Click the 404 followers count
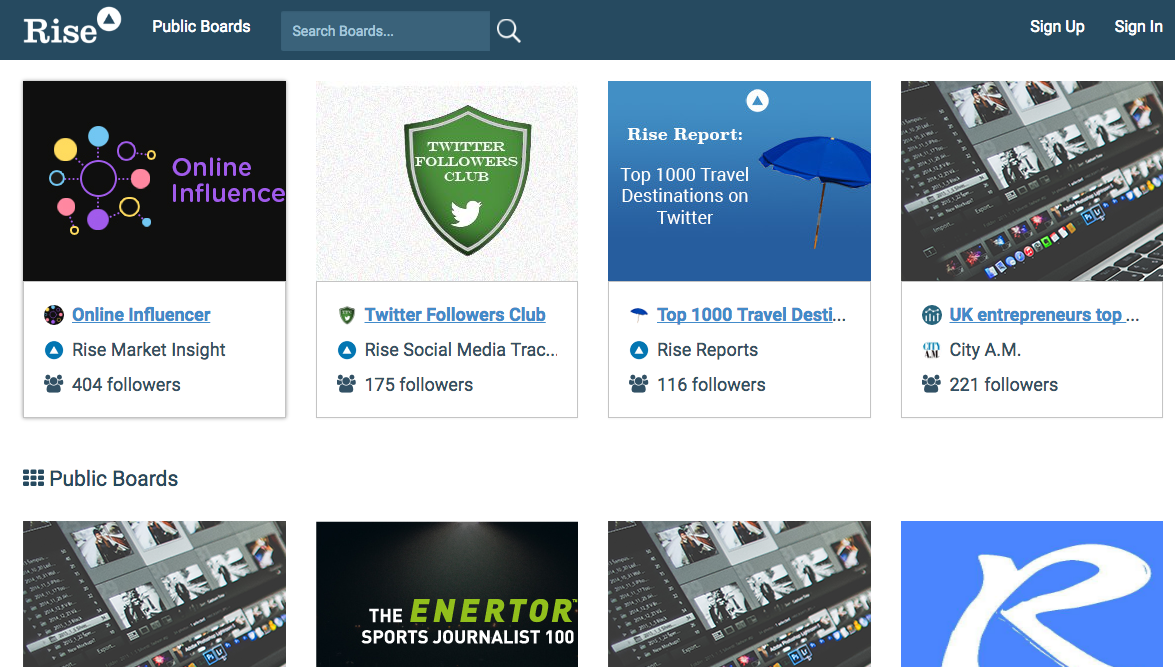Screen dimensions: 1175x667 coord(126,384)
